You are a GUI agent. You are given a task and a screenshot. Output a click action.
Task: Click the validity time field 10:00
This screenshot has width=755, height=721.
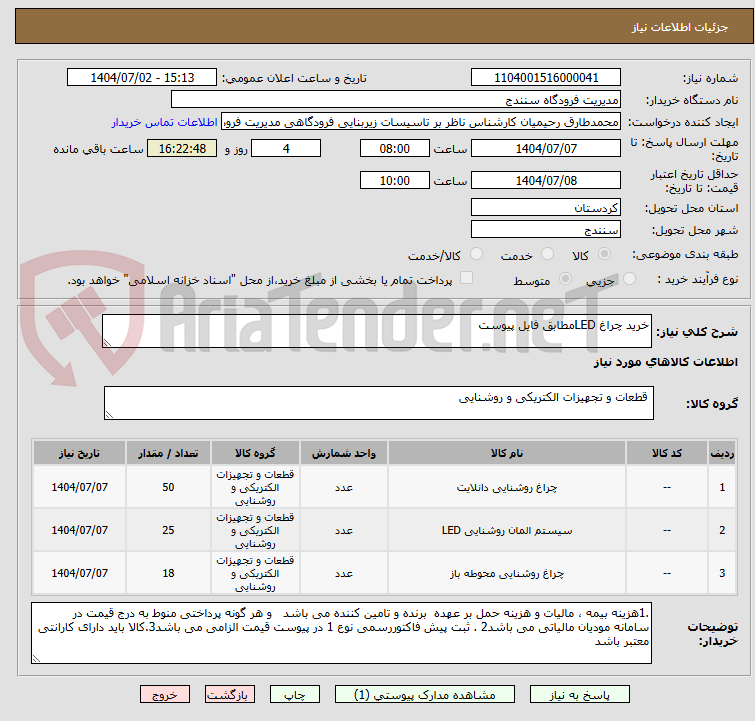(x=394, y=180)
